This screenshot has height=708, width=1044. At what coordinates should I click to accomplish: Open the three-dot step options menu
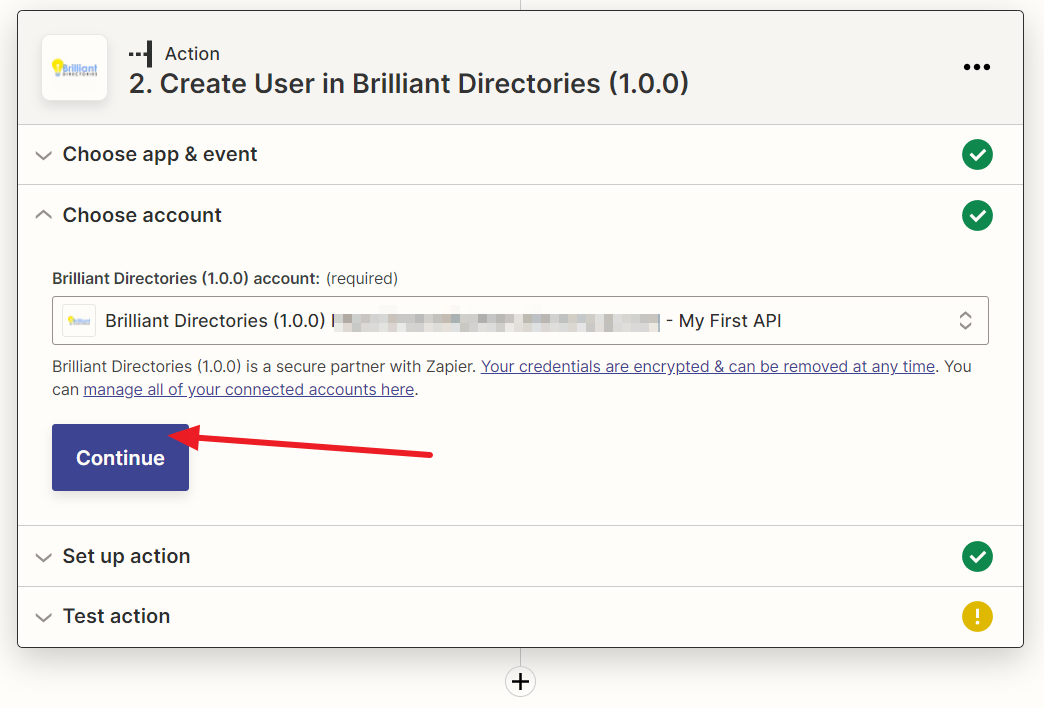(976, 67)
